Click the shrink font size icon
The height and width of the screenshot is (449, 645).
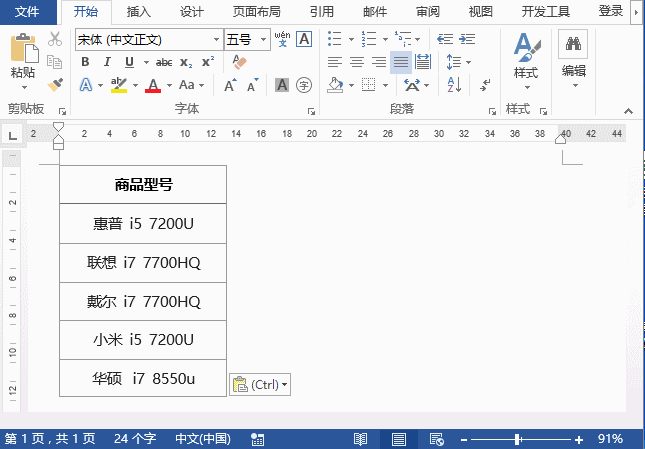(253, 85)
